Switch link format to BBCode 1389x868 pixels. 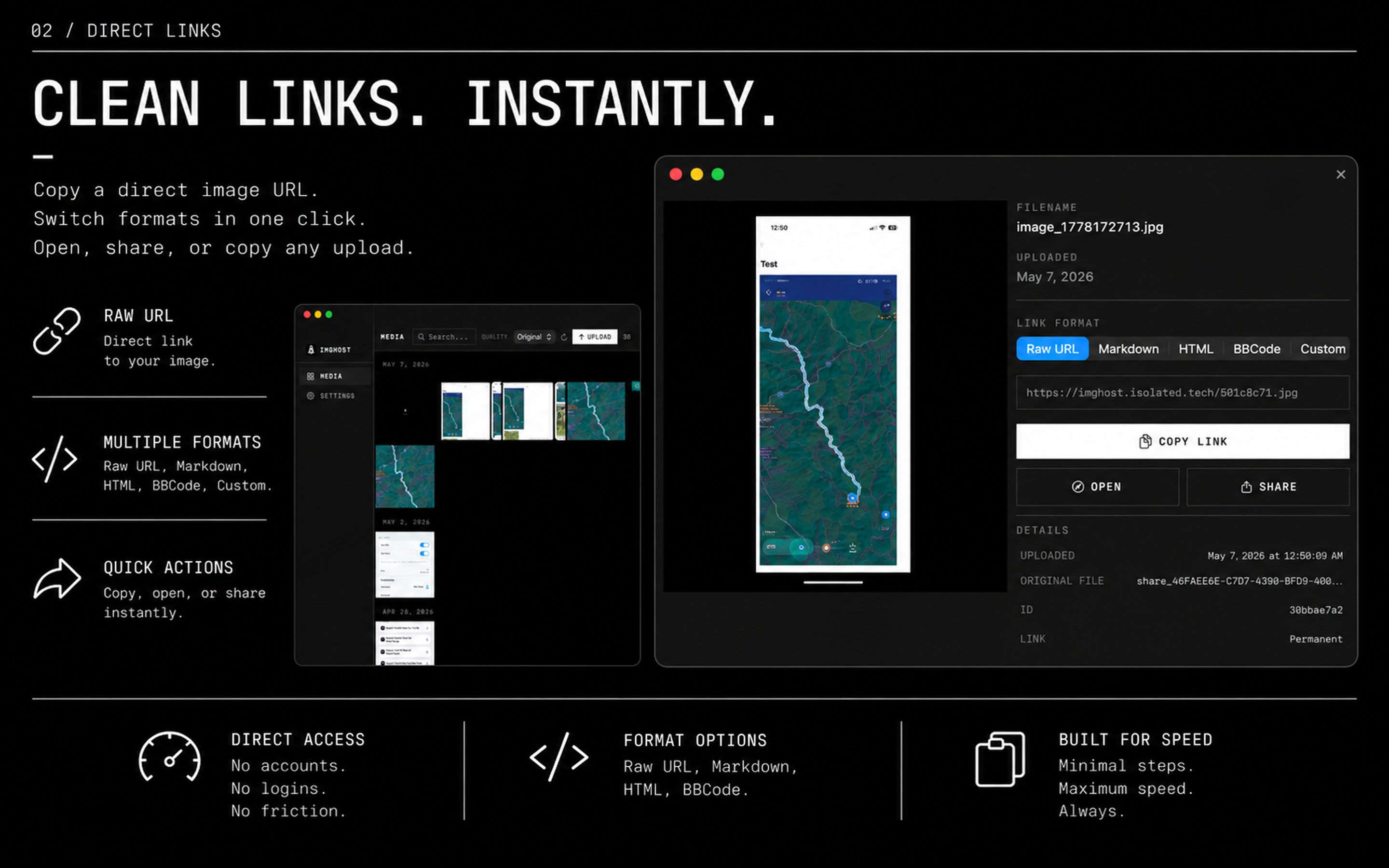coord(1256,349)
